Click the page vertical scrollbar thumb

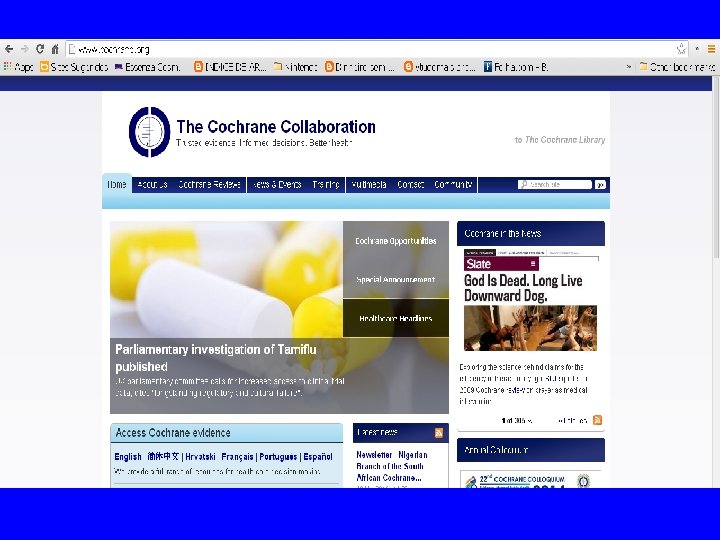(x=715, y=168)
